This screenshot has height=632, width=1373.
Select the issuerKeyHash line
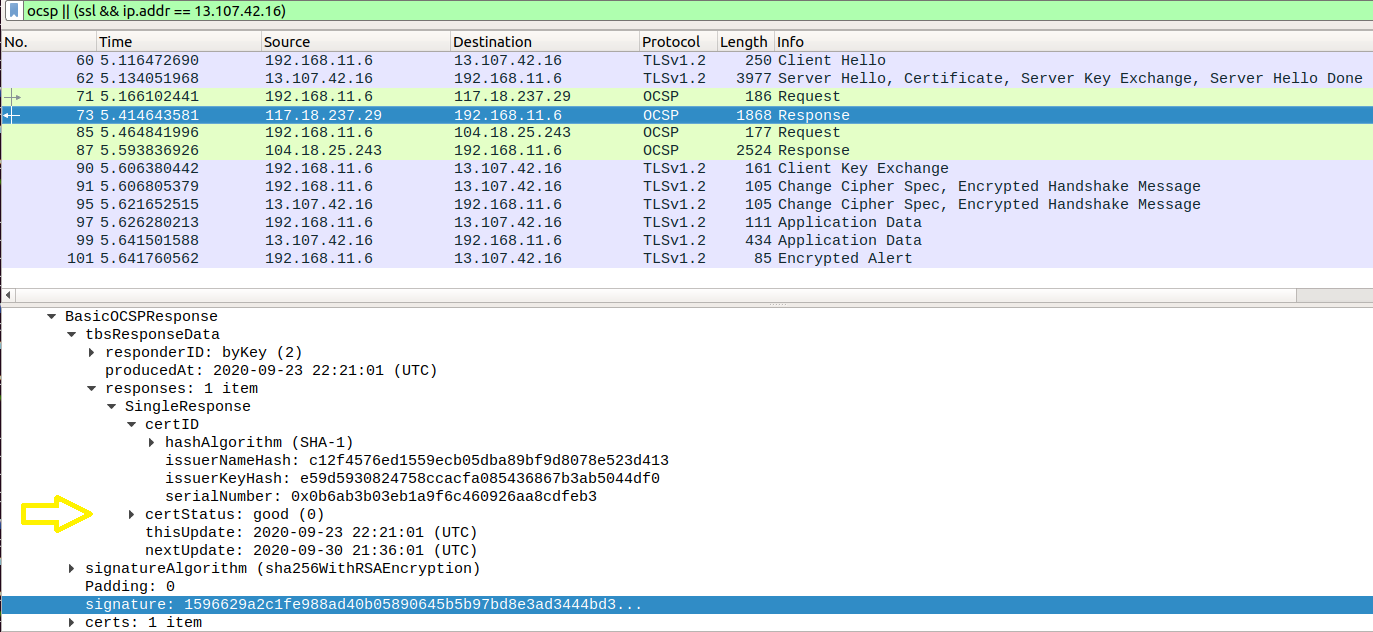412,479
